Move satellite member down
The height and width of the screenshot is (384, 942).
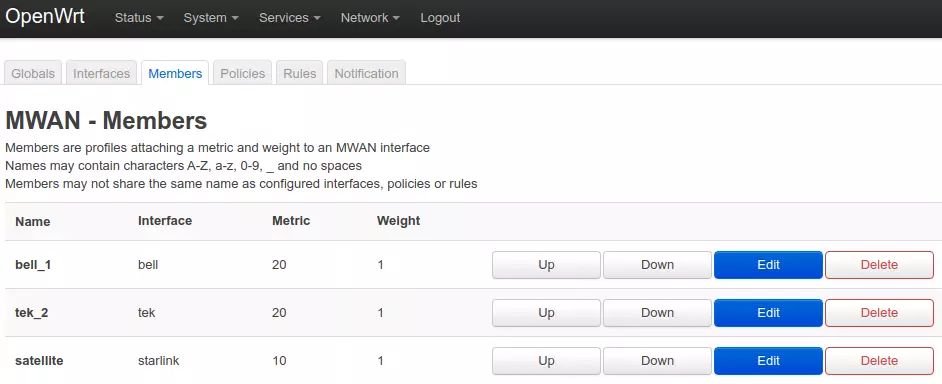coord(657,361)
